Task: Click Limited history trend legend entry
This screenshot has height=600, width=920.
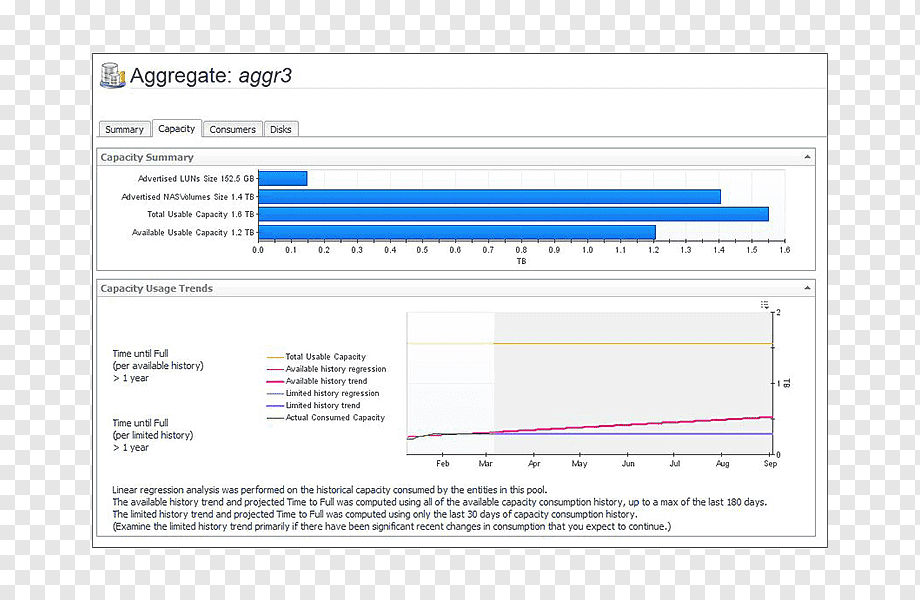Action: point(313,405)
